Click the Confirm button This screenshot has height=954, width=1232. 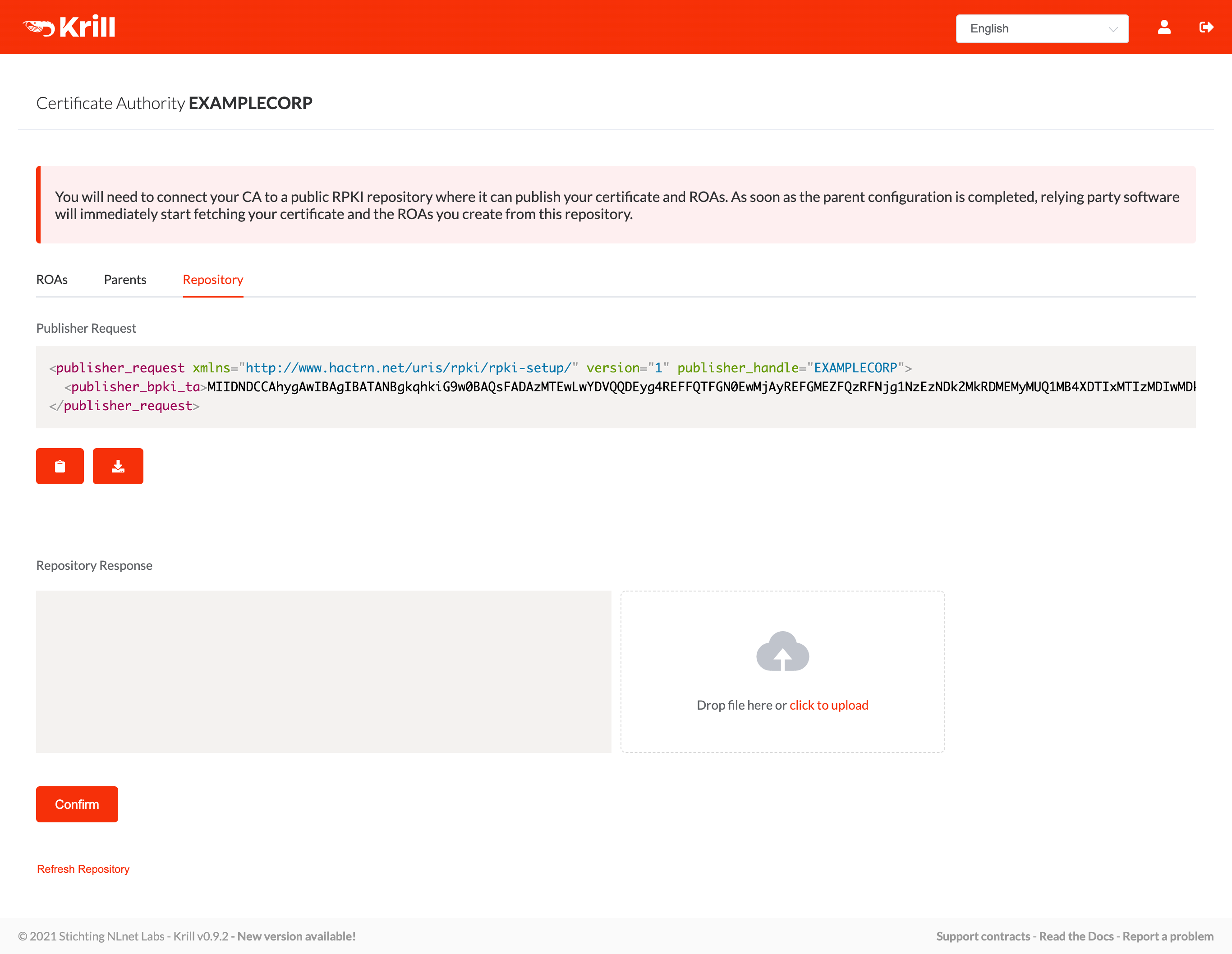click(x=77, y=804)
